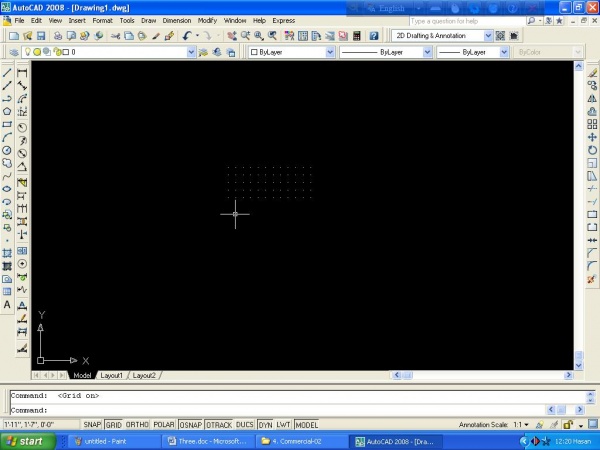Image resolution: width=600 pixels, height=450 pixels.
Task: Open the Draw menu
Action: [148, 21]
